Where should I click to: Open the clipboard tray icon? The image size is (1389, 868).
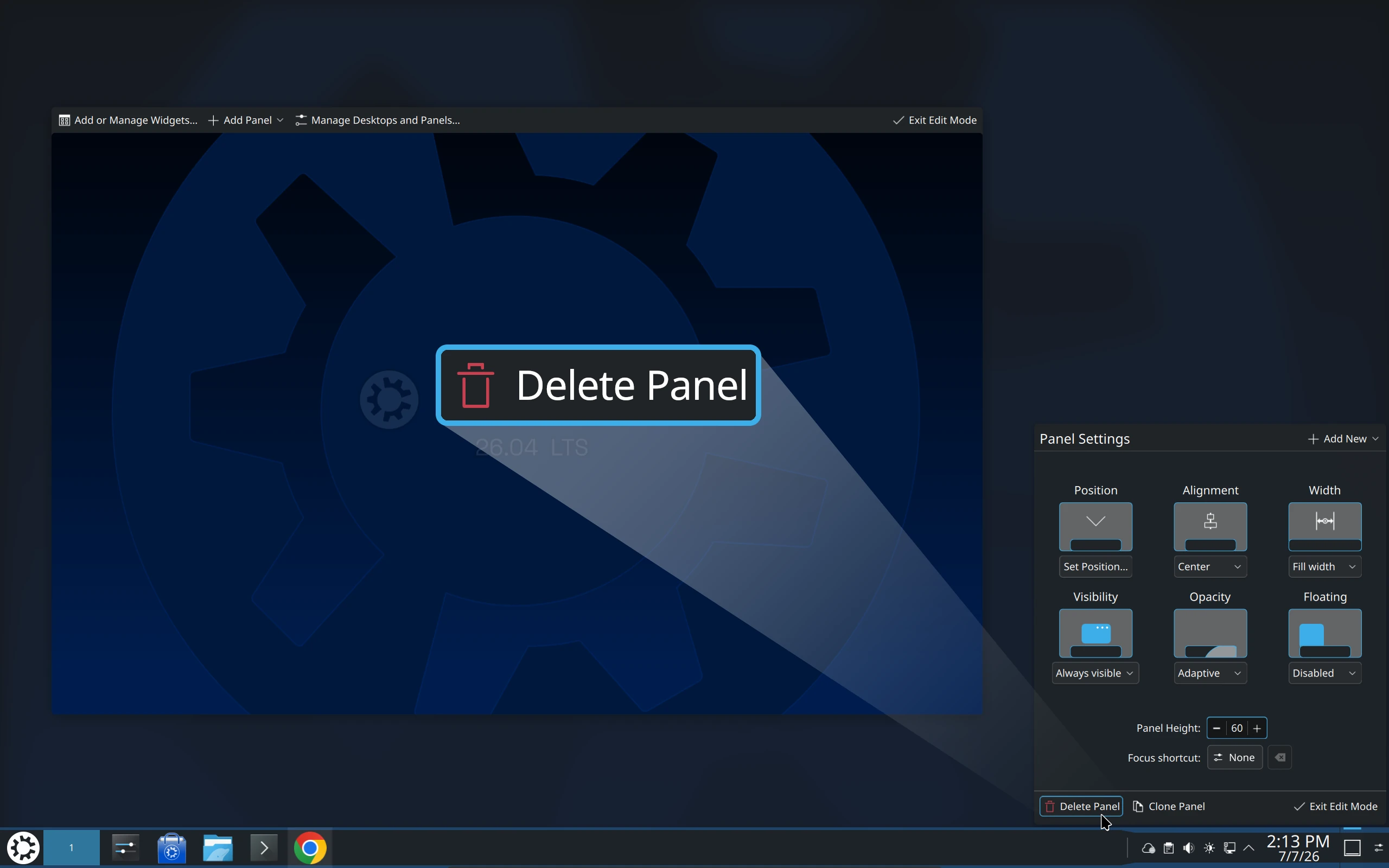(1168, 848)
